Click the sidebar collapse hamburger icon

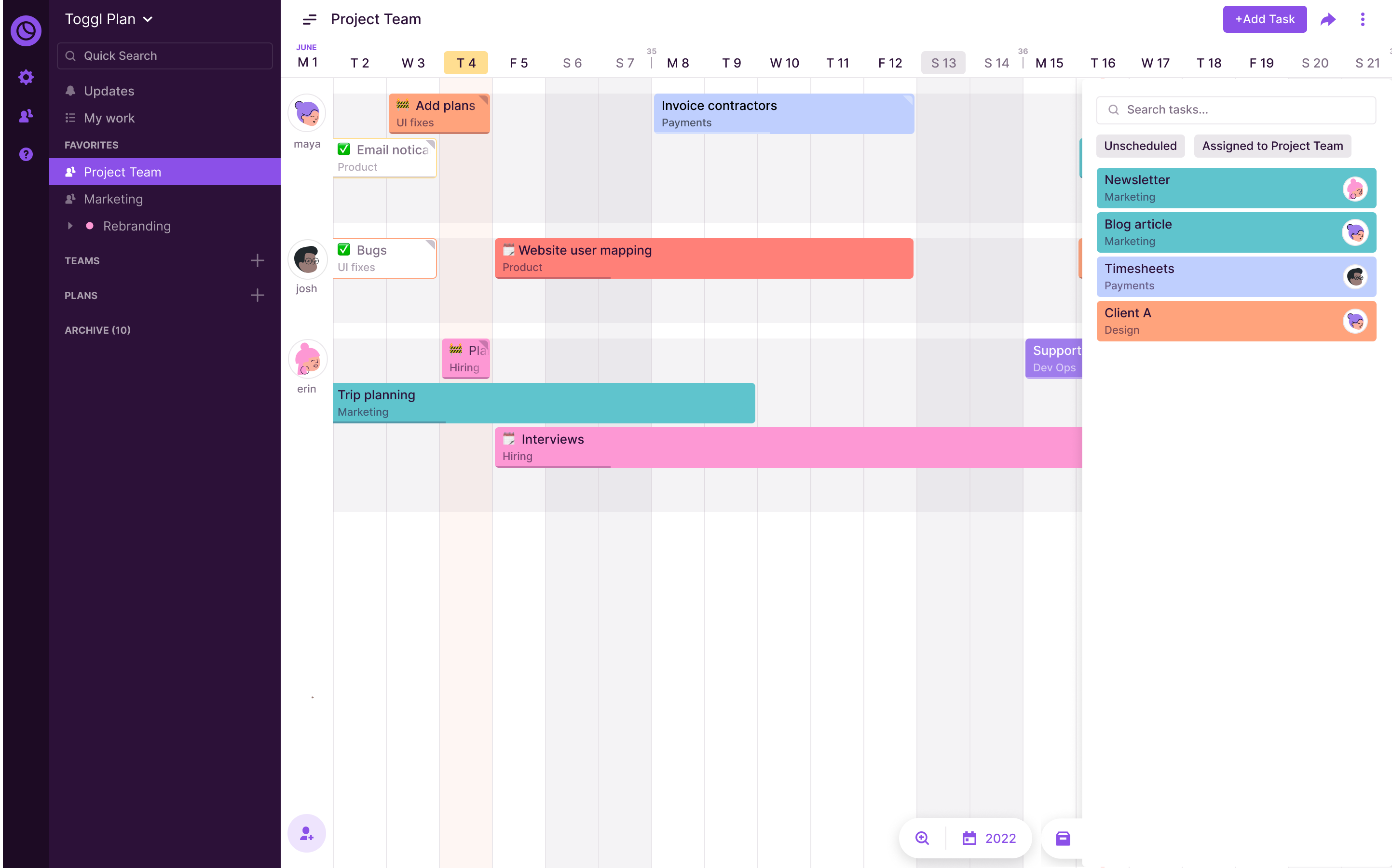(309, 20)
